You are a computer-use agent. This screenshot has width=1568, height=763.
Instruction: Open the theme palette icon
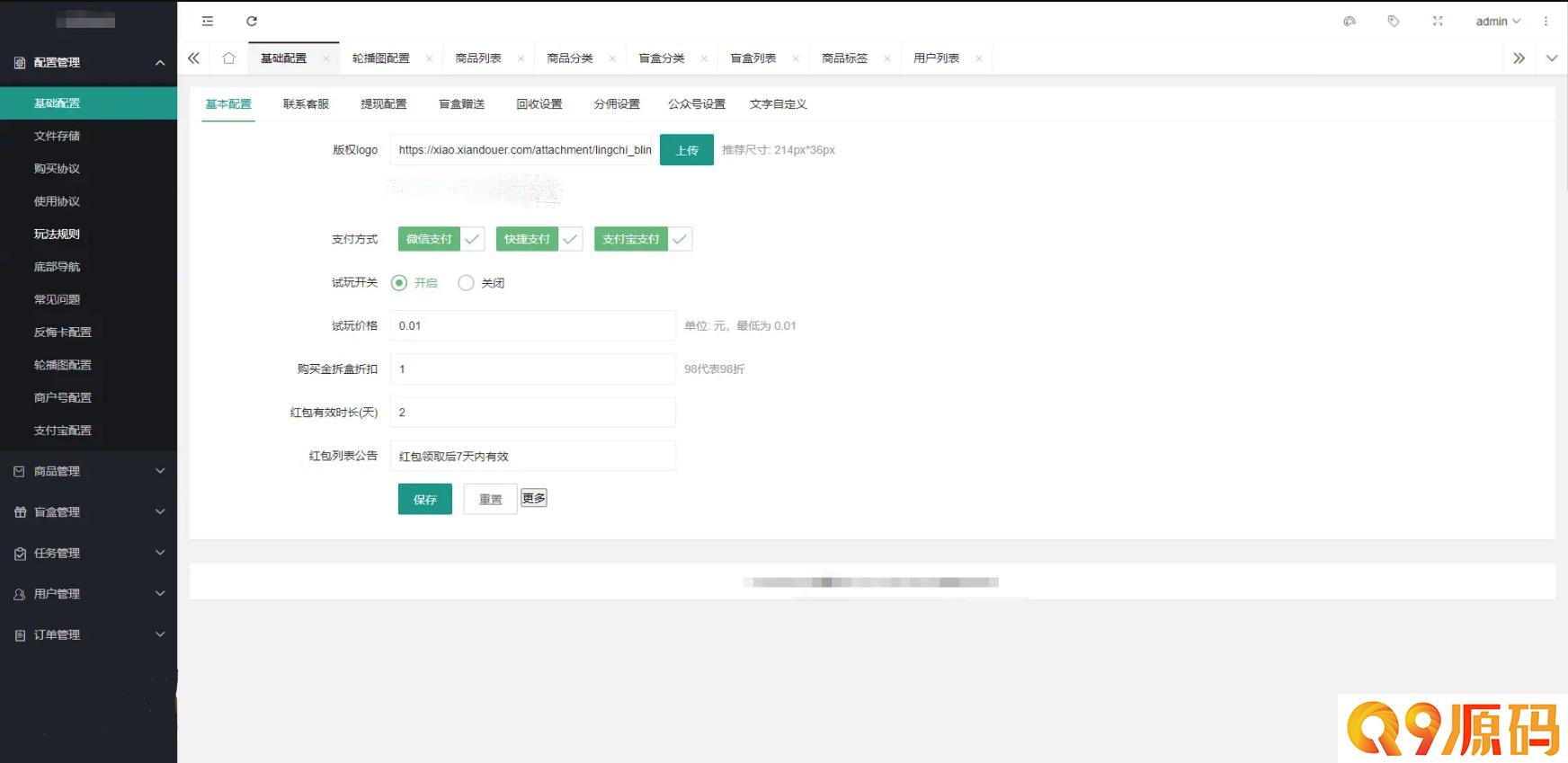coord(1350,21)
